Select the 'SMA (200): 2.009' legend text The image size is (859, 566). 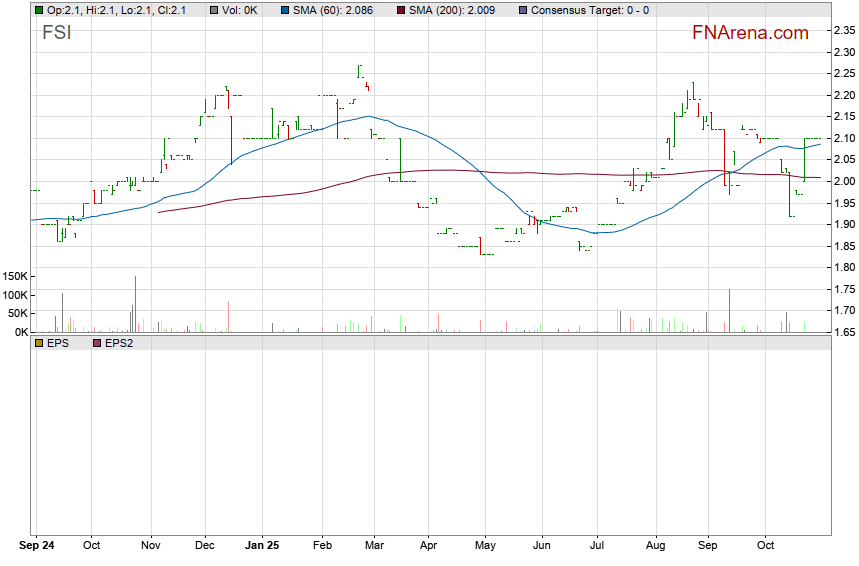(457, 10)
